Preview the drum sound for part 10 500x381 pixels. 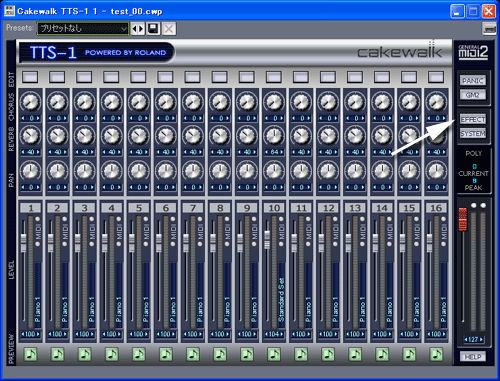pyautogui.click(x=274, y=354)
